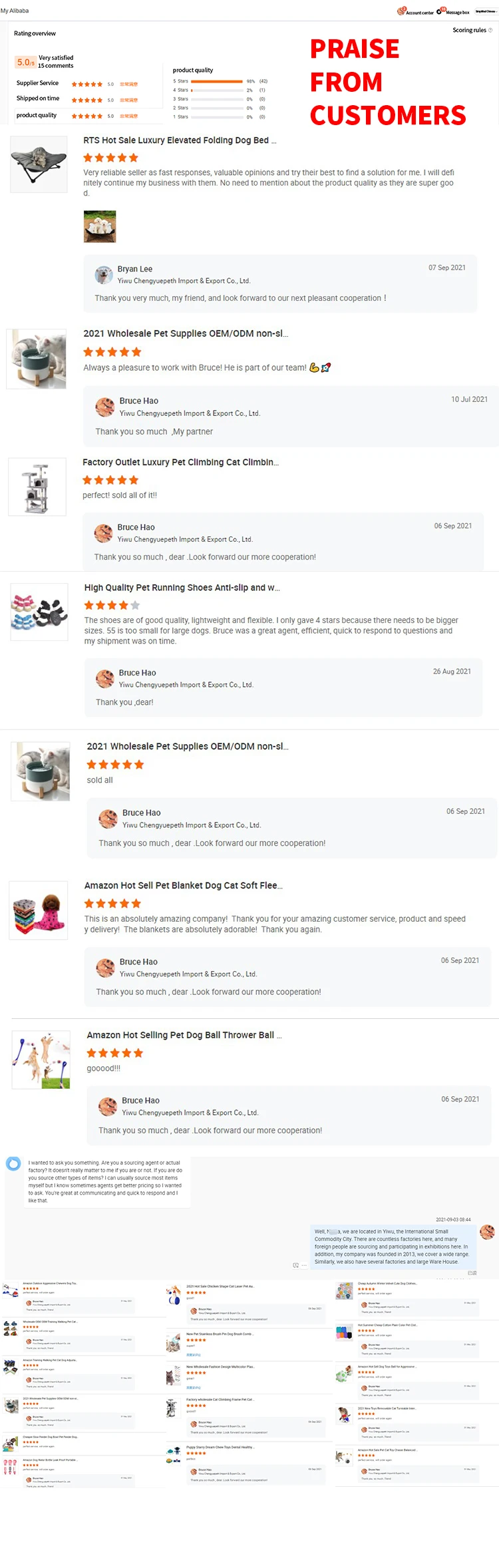
Task: Open the customer's uploaded dog bed photo
Action: (x=100, y=226)
